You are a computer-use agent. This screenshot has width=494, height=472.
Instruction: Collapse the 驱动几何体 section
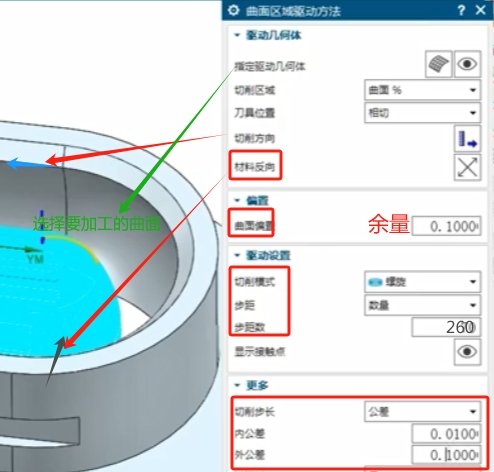pos(237,35)
